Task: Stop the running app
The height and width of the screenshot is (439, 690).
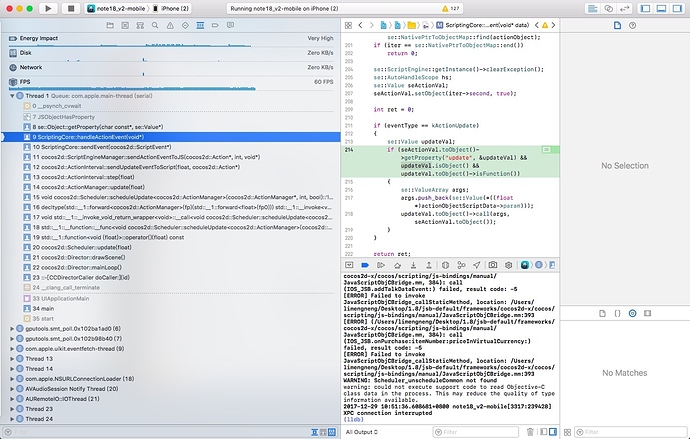Action: 70,8
